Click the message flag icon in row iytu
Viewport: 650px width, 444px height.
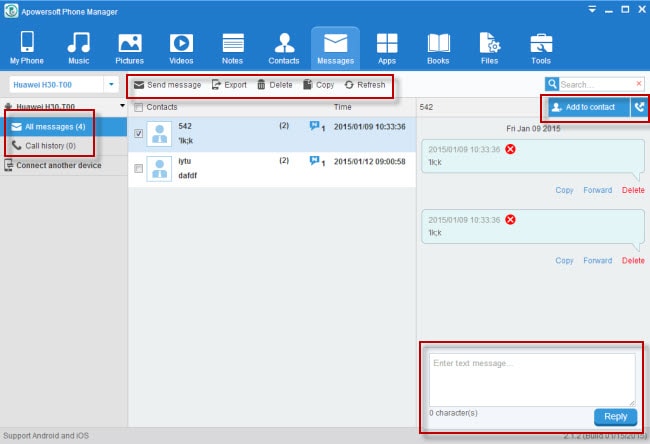click(315, 160)
